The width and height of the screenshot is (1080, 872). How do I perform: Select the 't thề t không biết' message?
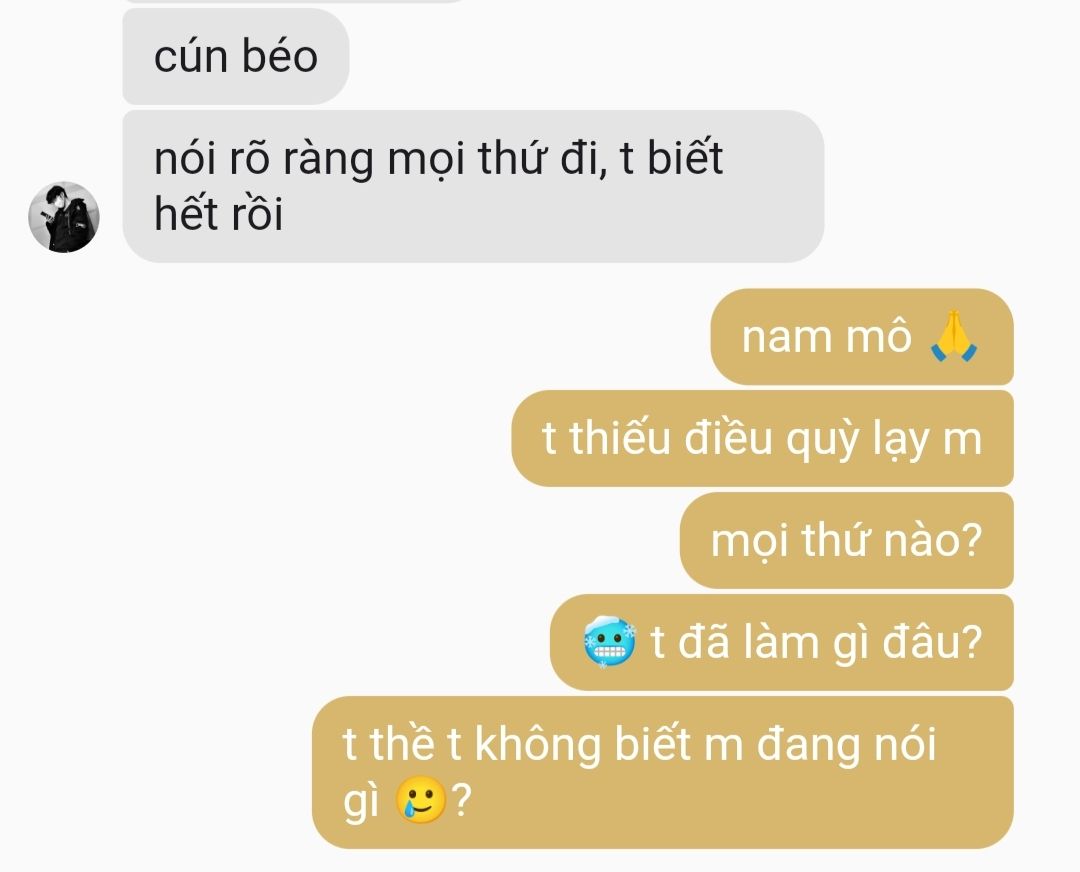[x=663, y=772]
